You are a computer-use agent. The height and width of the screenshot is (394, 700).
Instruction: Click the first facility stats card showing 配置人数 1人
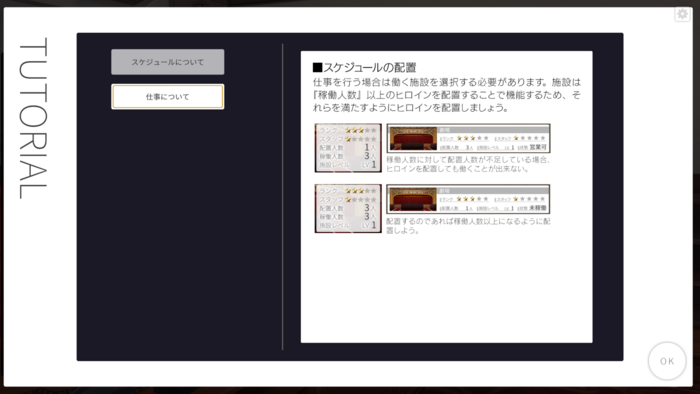tap(348, 148)
